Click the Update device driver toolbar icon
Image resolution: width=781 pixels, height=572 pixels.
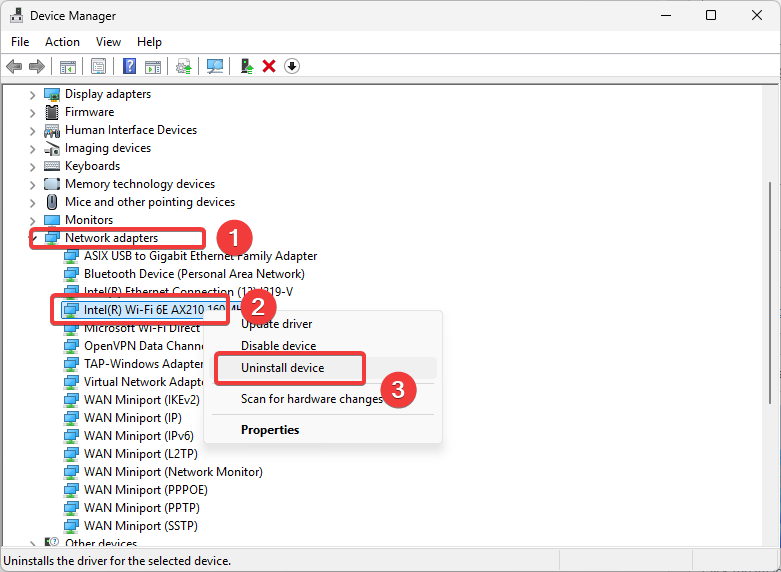pyautogui.click(x=246, y=66)
